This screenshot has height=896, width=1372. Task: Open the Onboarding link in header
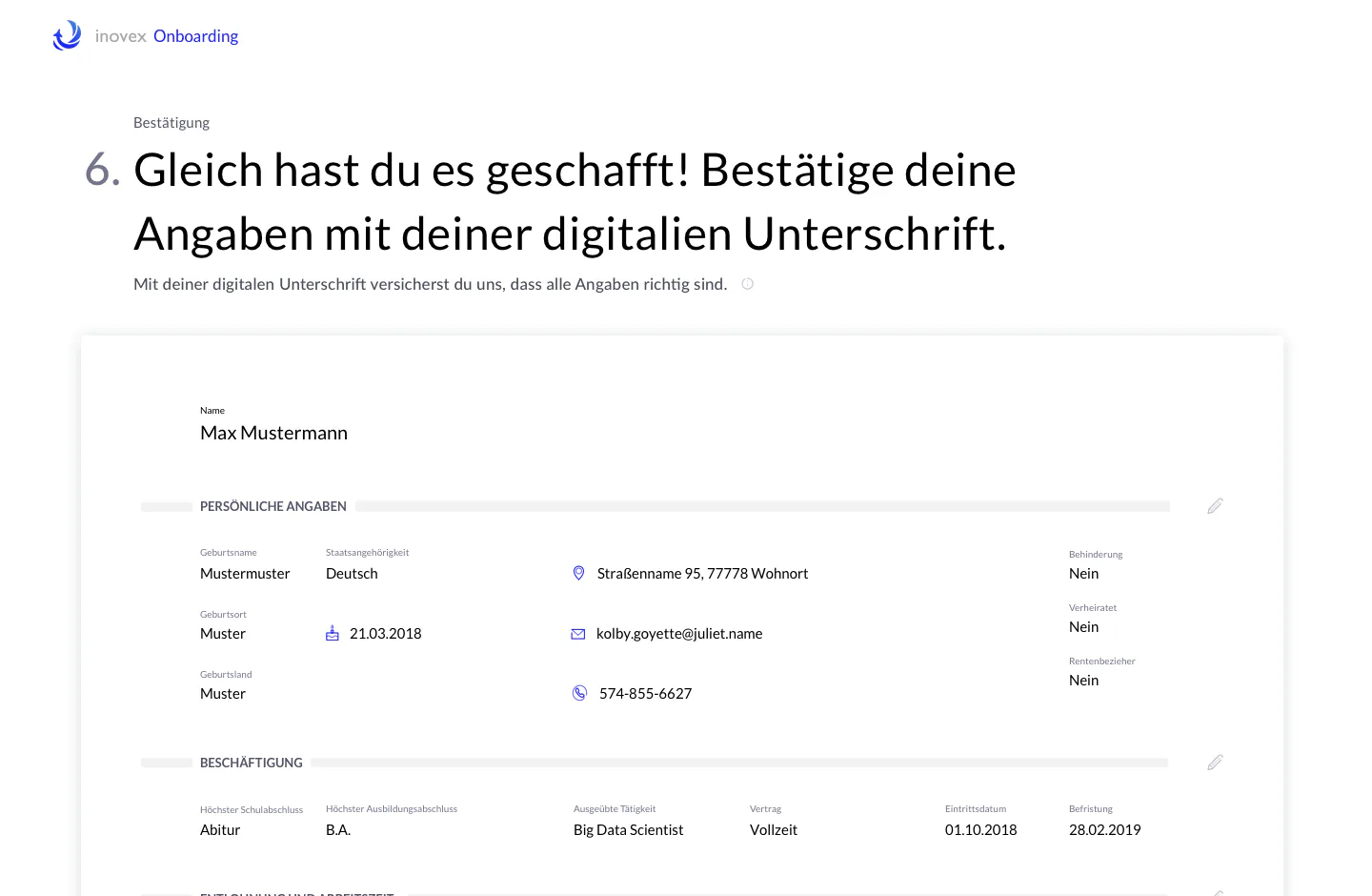(x=195, y=36)
